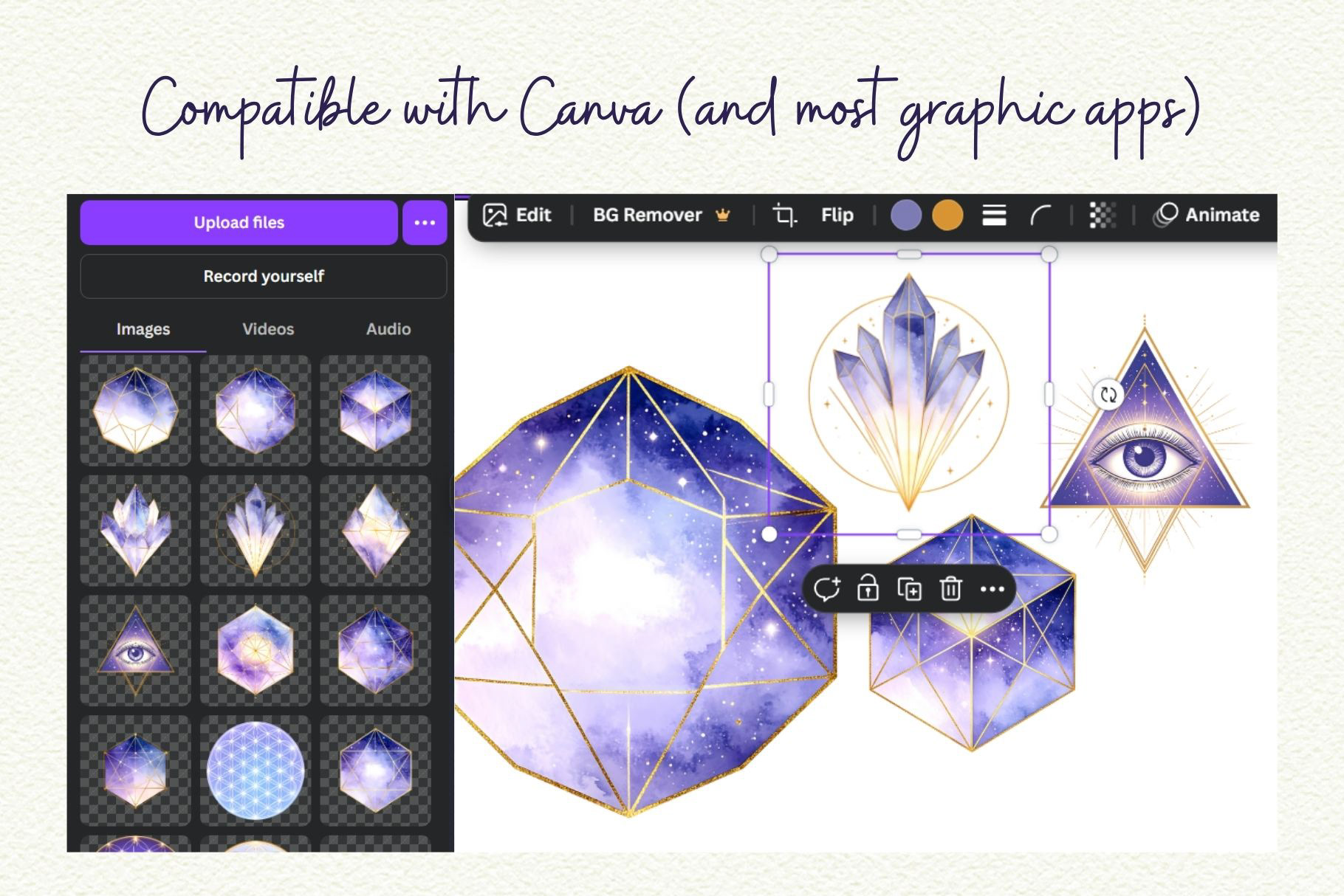Image resolution: width=1344 pixels, height=896 pixels.
Task: Open the orange color swatch
Action: tap(947, 216)
